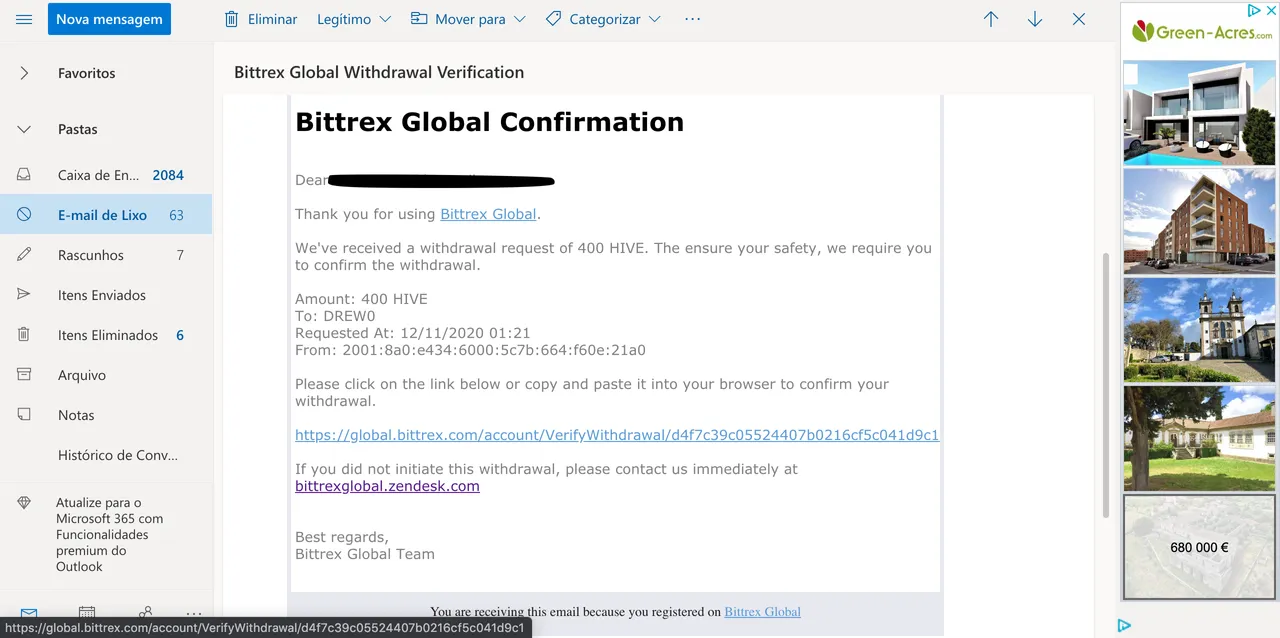
Task: Click the AdChoices arrow icon
Action: (1254, 10)
